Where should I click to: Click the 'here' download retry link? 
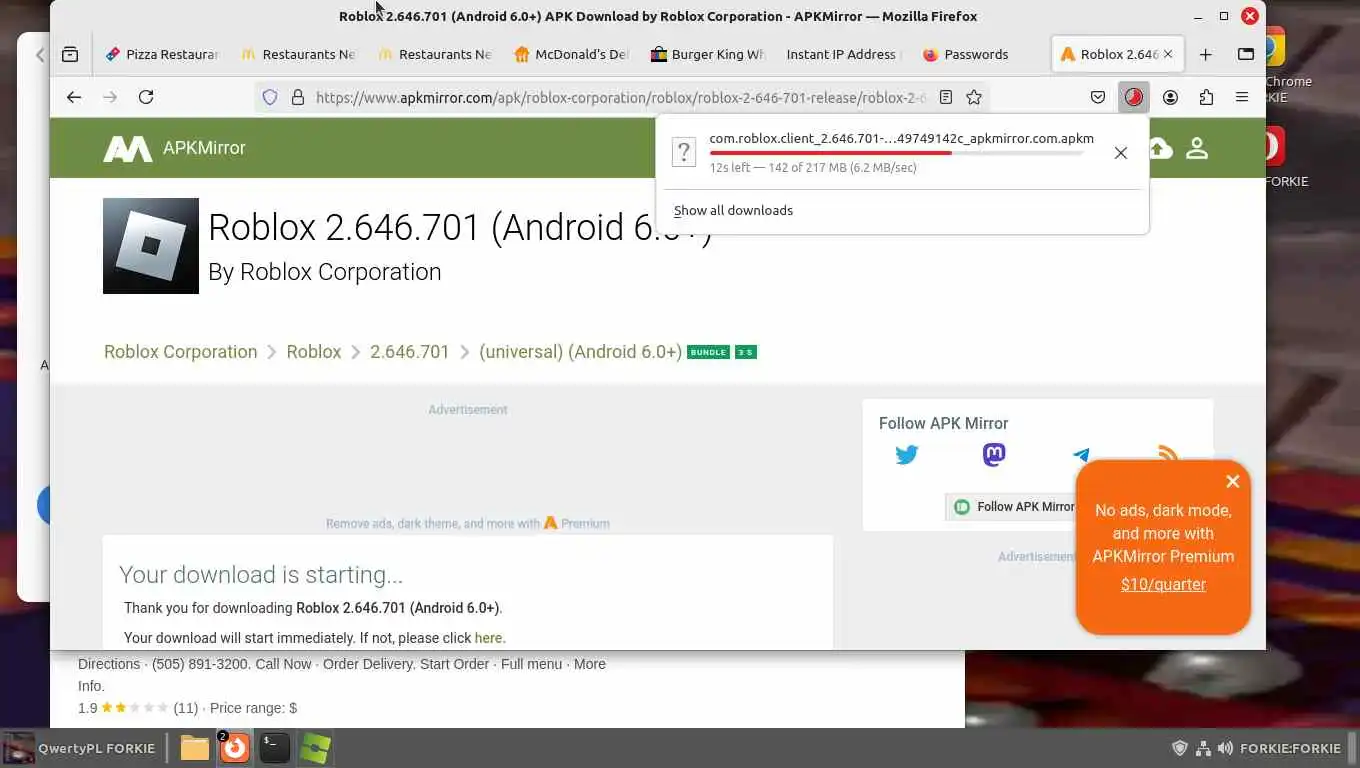point(488,638)
